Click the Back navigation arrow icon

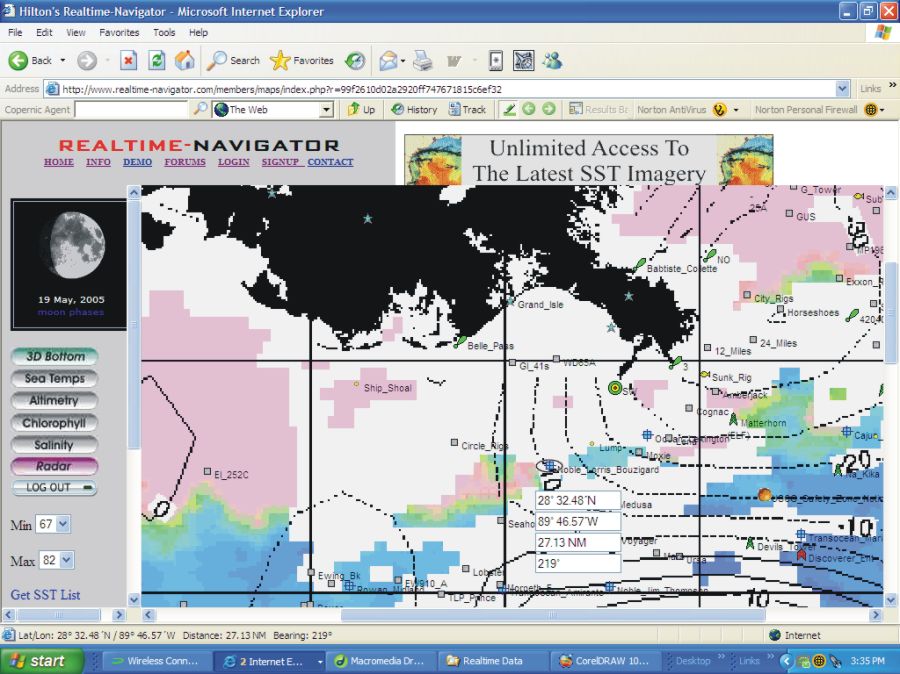click(x=18, y=60)
